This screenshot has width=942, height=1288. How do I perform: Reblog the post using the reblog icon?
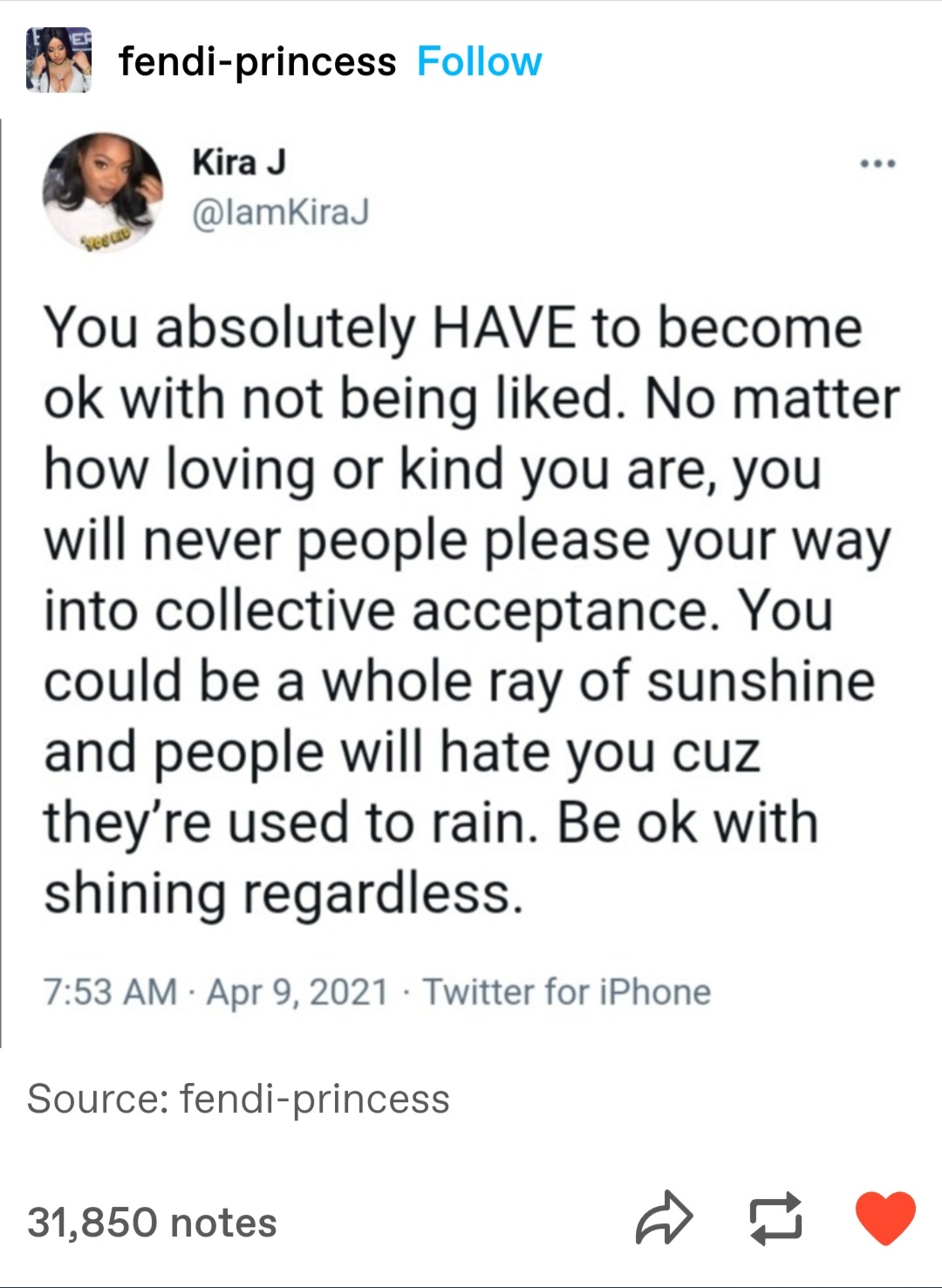(776, 1218)
